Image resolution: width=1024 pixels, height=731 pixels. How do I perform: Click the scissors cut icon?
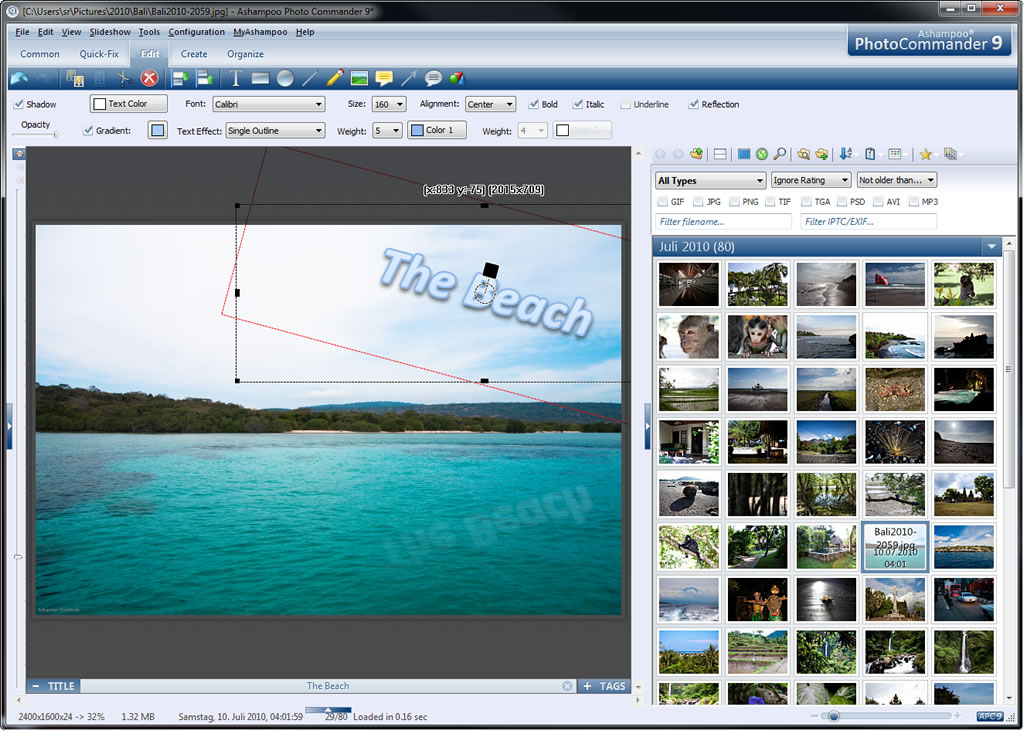[124, 78]
